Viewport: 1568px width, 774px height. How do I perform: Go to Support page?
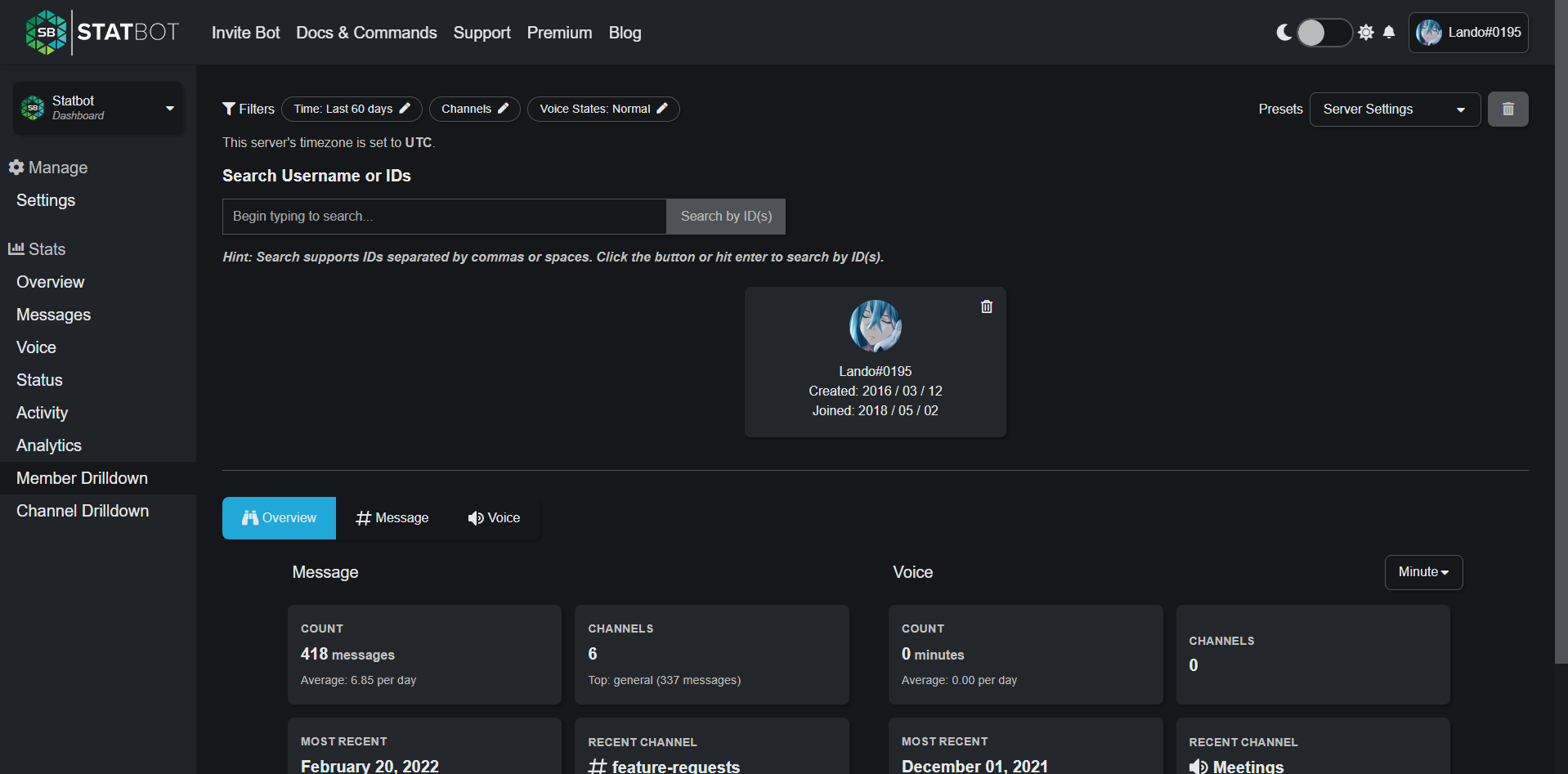482,33
